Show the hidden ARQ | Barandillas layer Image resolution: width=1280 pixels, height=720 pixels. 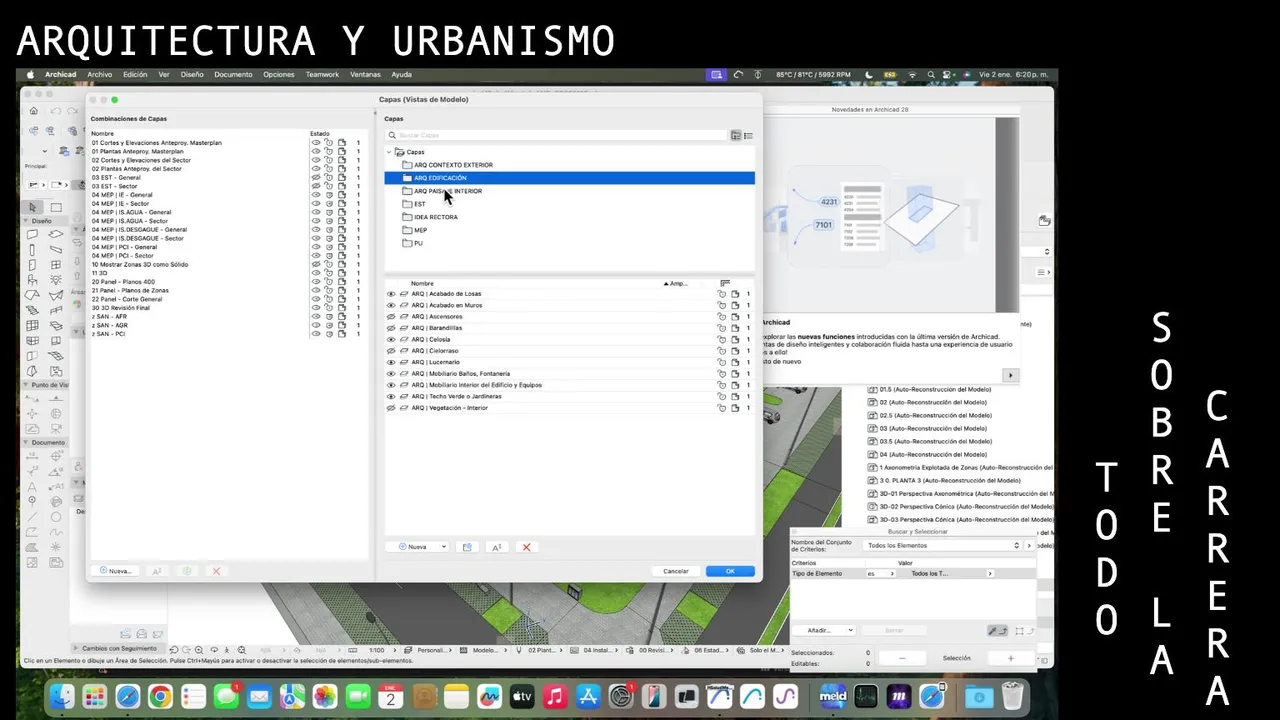click(391, 328)
